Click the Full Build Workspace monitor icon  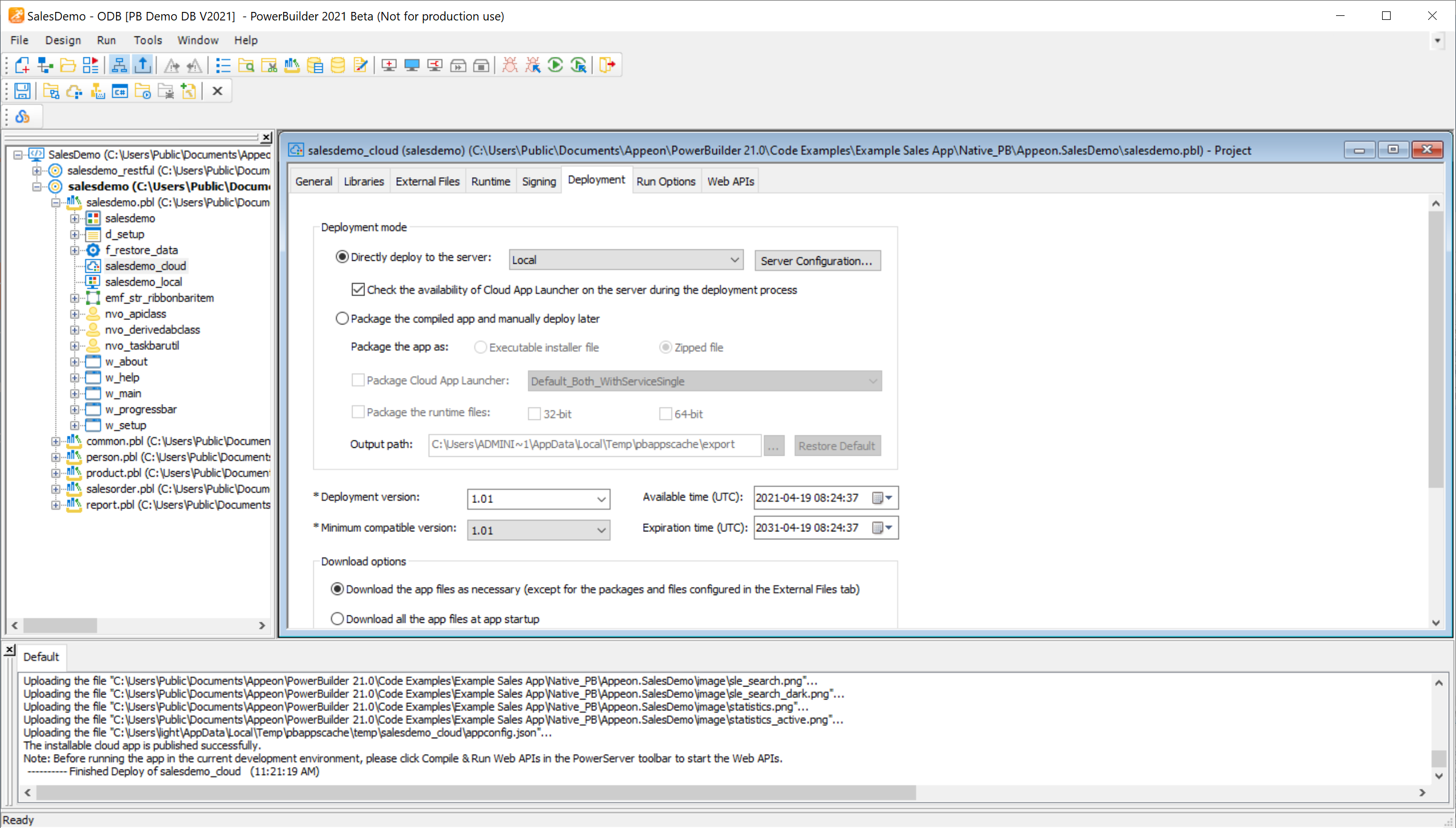tap(412, 65)
